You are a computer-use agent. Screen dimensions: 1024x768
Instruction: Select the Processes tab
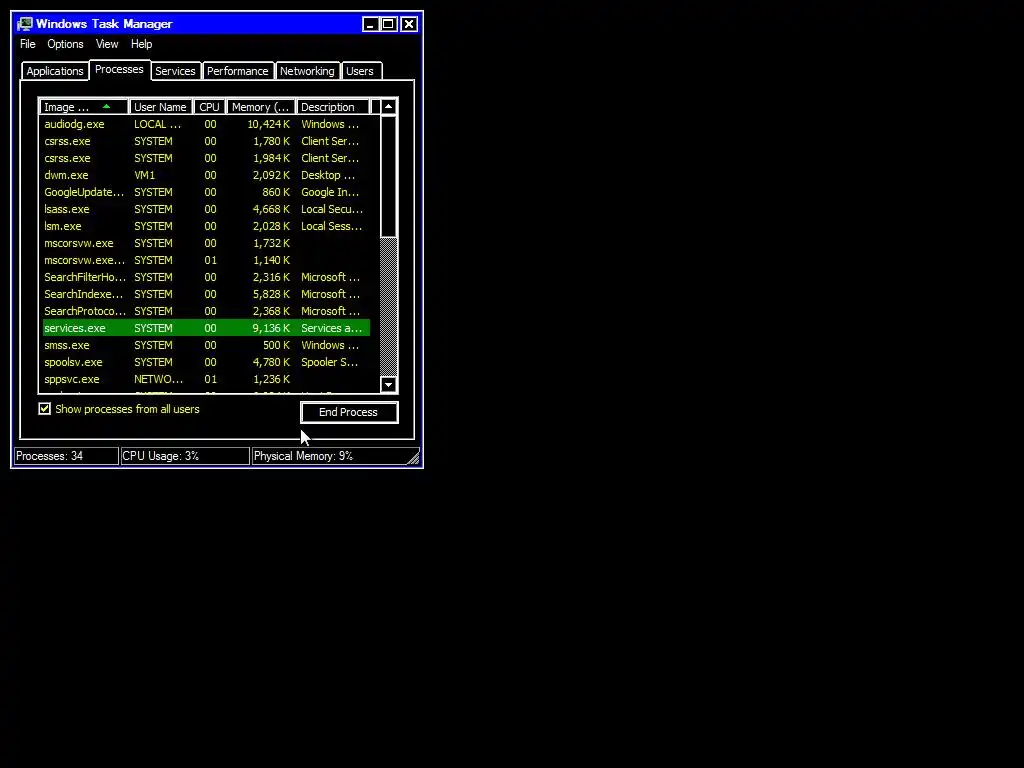coord(119,69)
